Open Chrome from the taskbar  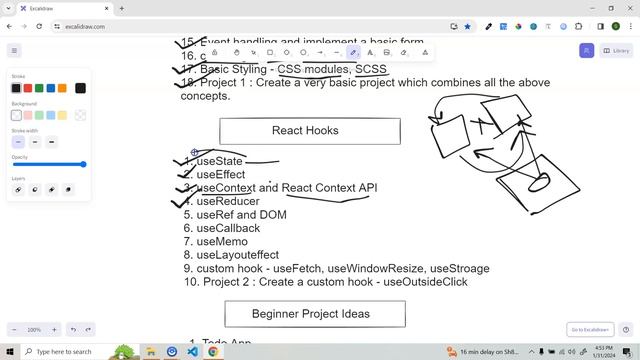(x=213, y=352)
